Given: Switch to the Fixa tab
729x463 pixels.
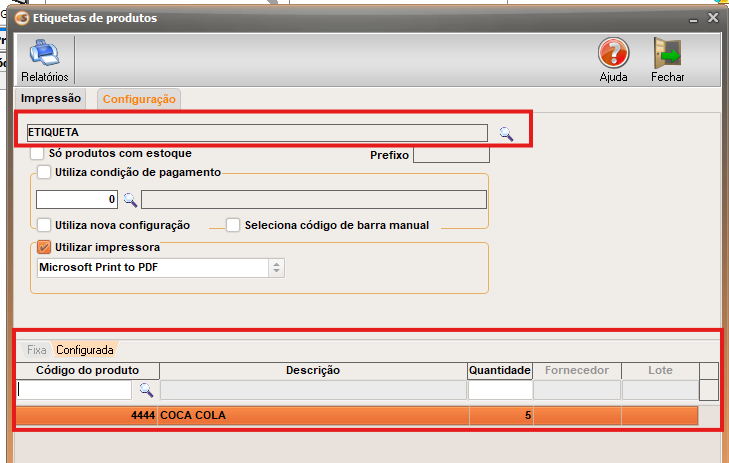Looking at the screenshot, I should (x=36, y=350).
